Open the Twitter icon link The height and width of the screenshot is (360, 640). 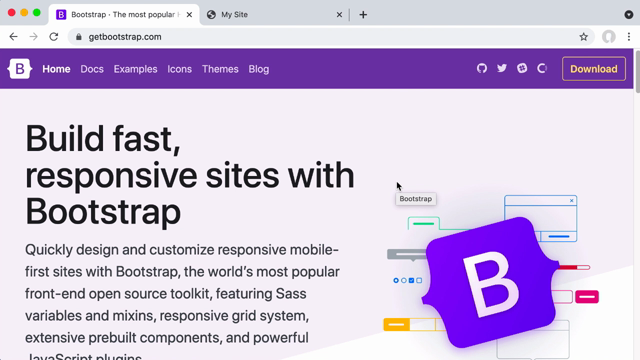(502, 68)
